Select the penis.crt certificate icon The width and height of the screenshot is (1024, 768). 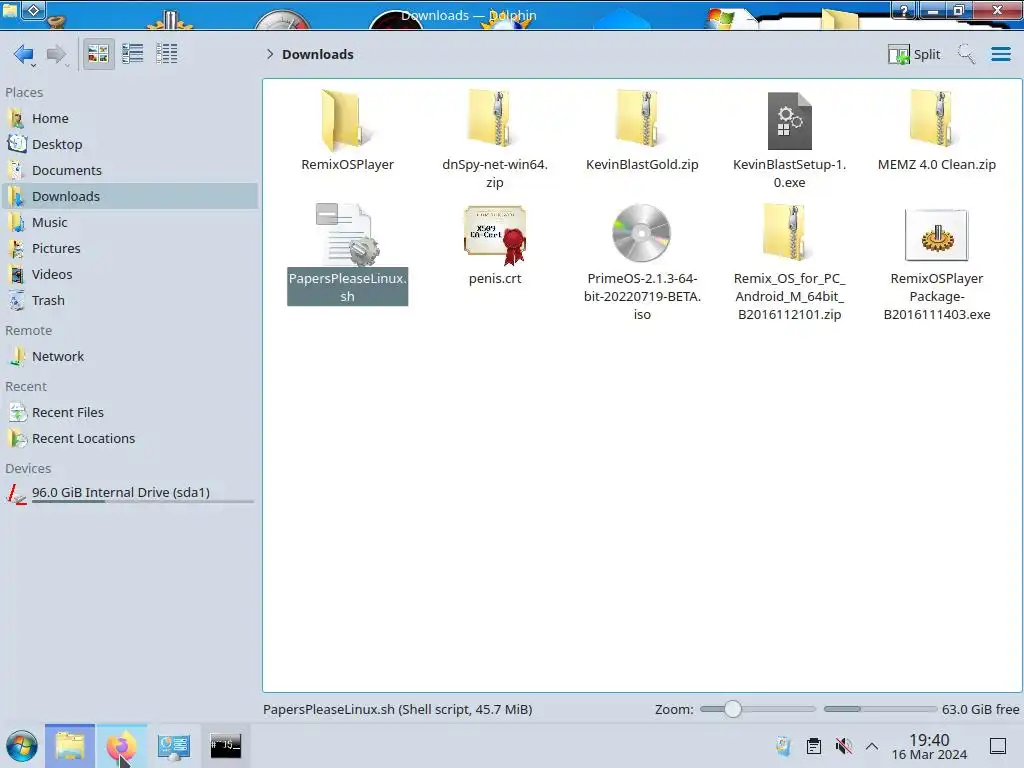(x=494, y=234)
